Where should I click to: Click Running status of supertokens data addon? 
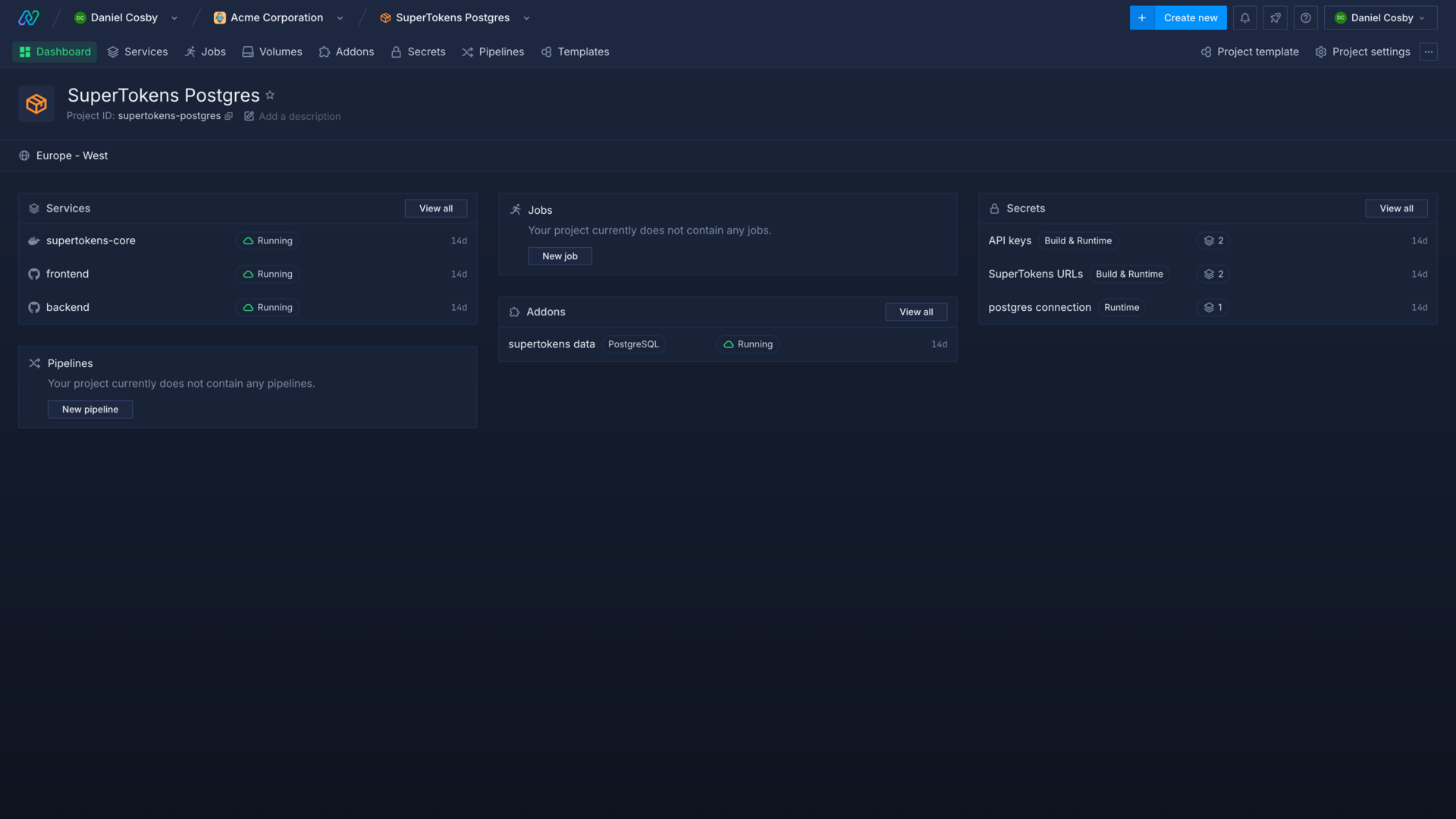pyautogui.click(x=748, y=344)
